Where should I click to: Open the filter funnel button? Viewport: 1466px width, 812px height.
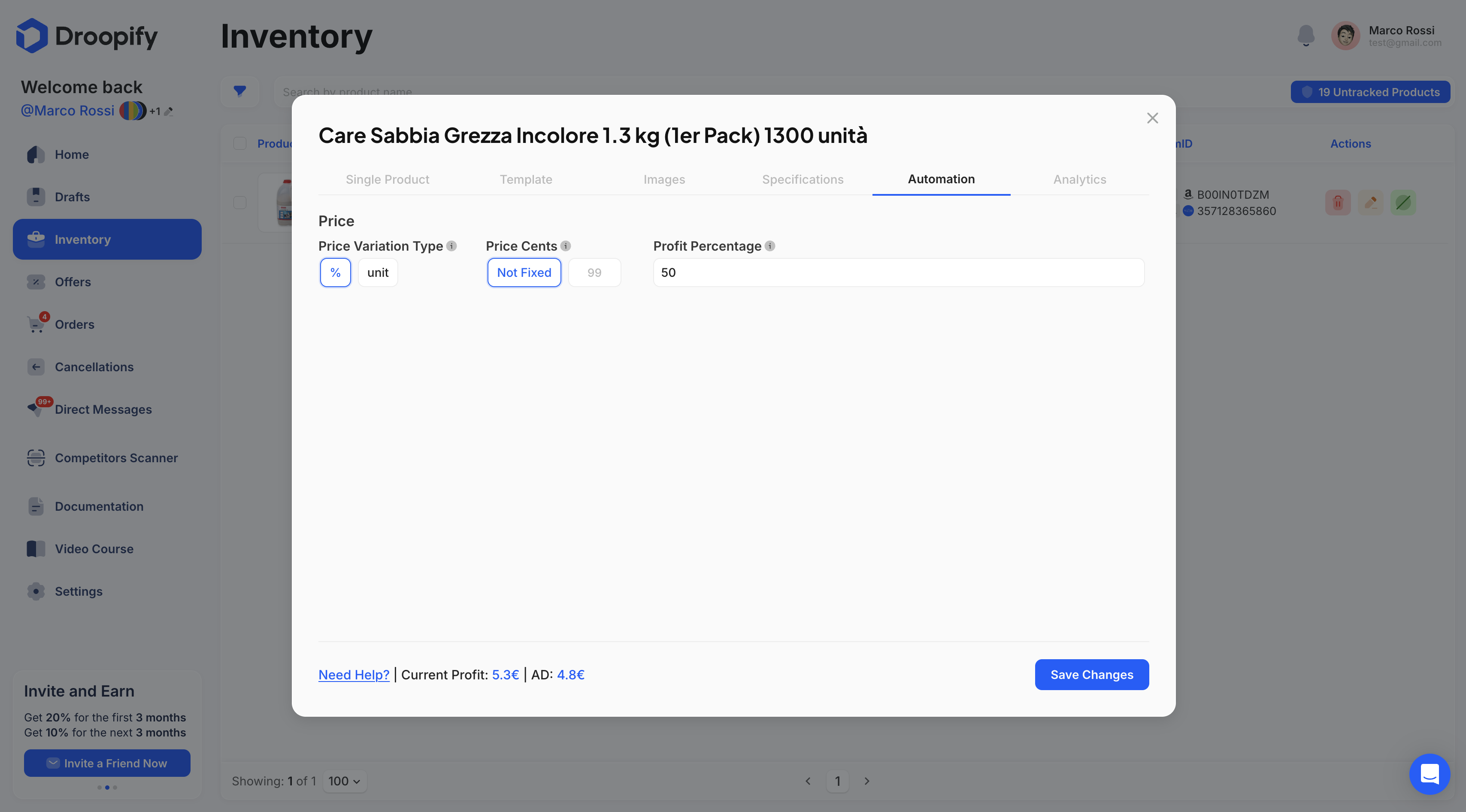[239, 91]
